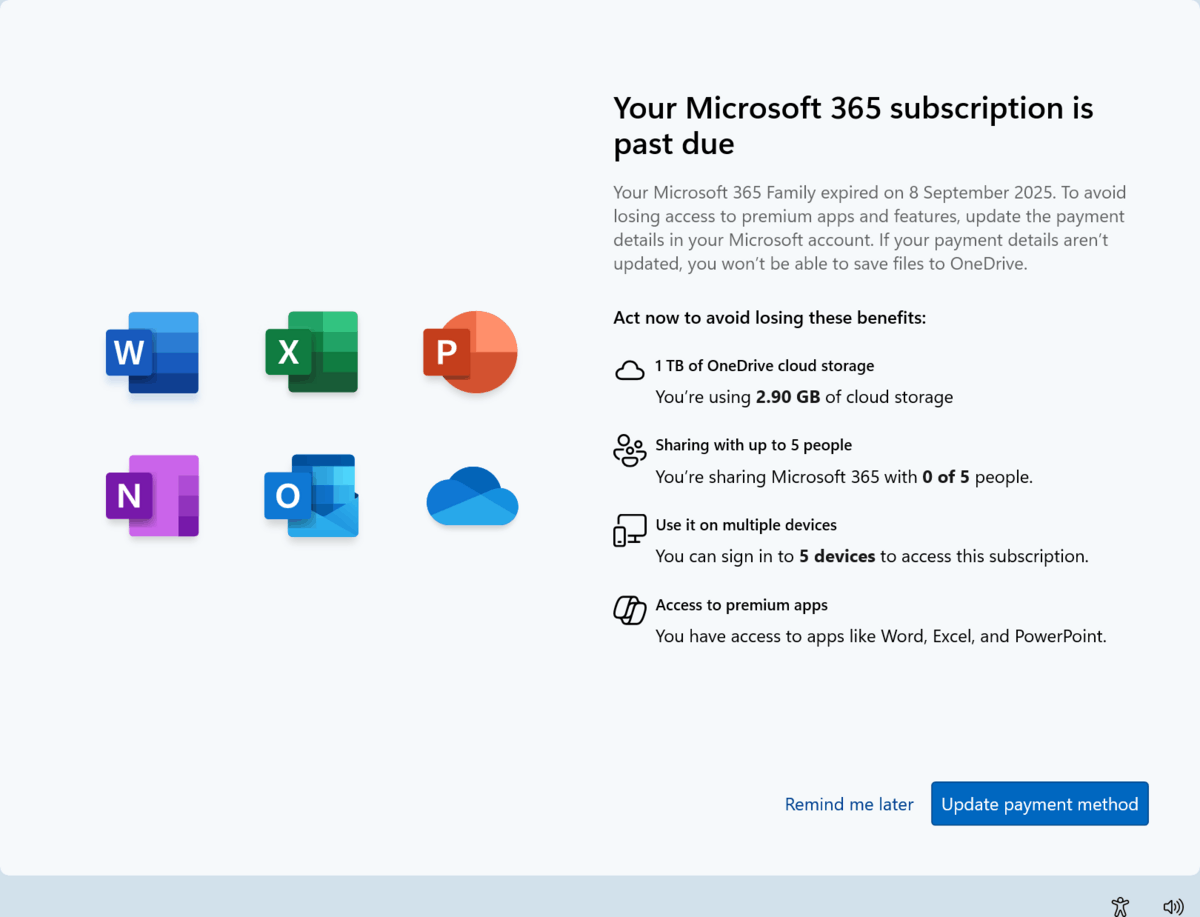Click the cloud storage outline icon
The height and width of the screenshot is (917, 1200).
click(629, 371)
